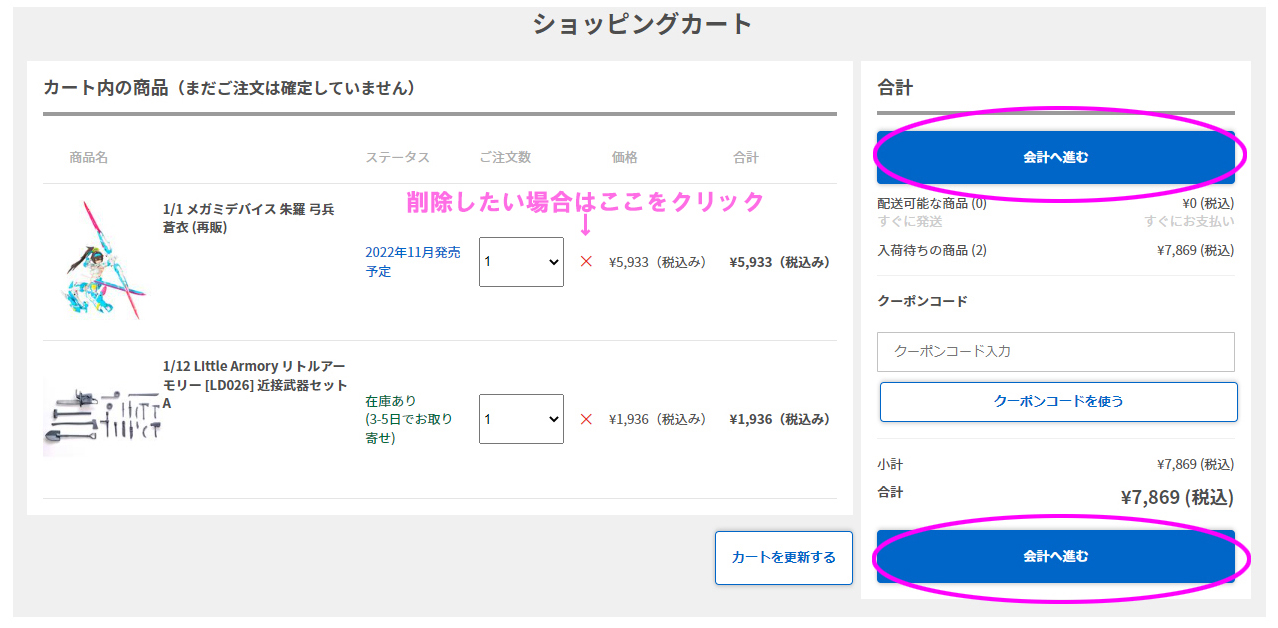The image size is (1278, 628).
Task: Delete the Little Armory item using its red X
Action: 586,419
